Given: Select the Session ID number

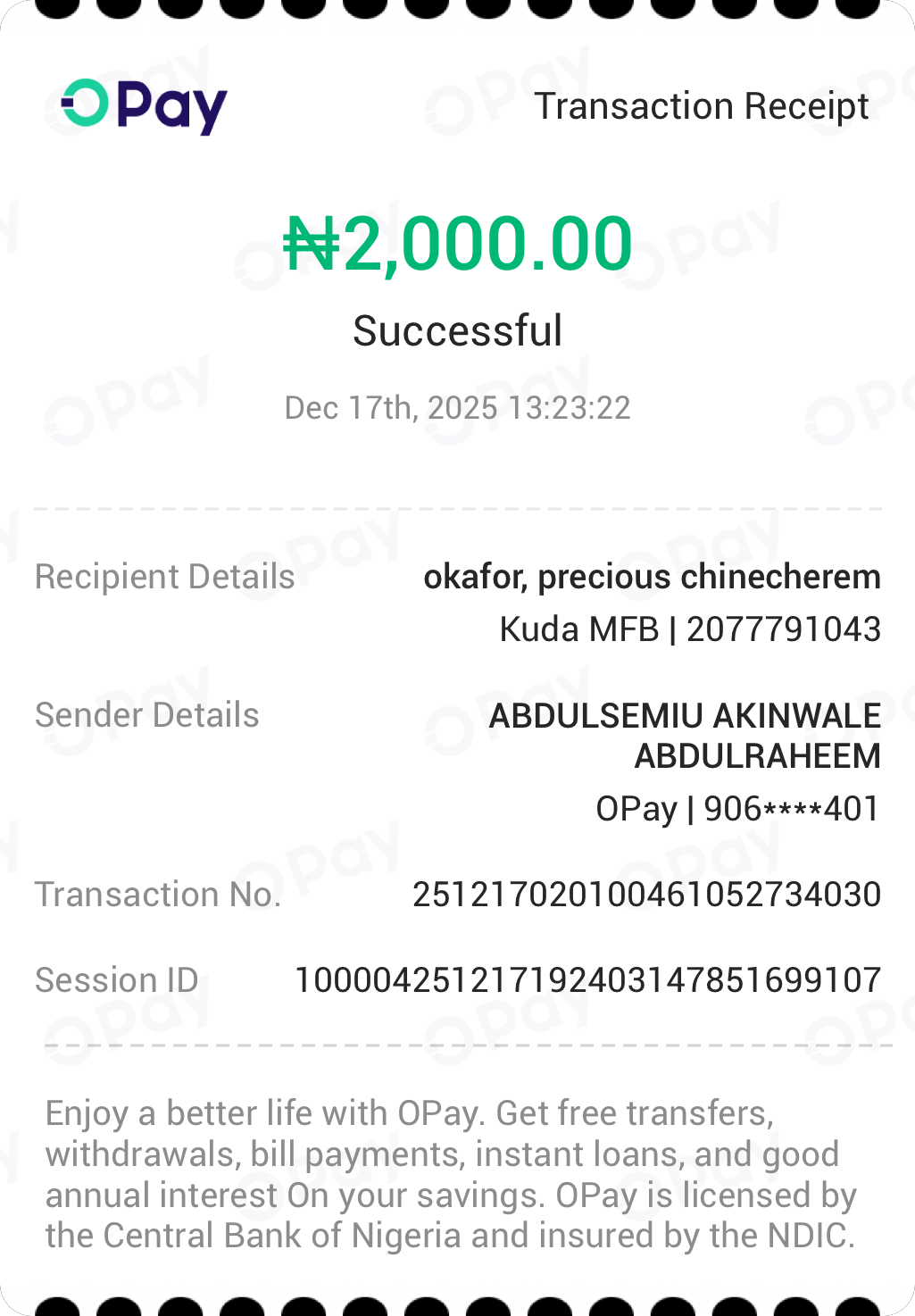Looking at the screenshot, I should (587, 980).
